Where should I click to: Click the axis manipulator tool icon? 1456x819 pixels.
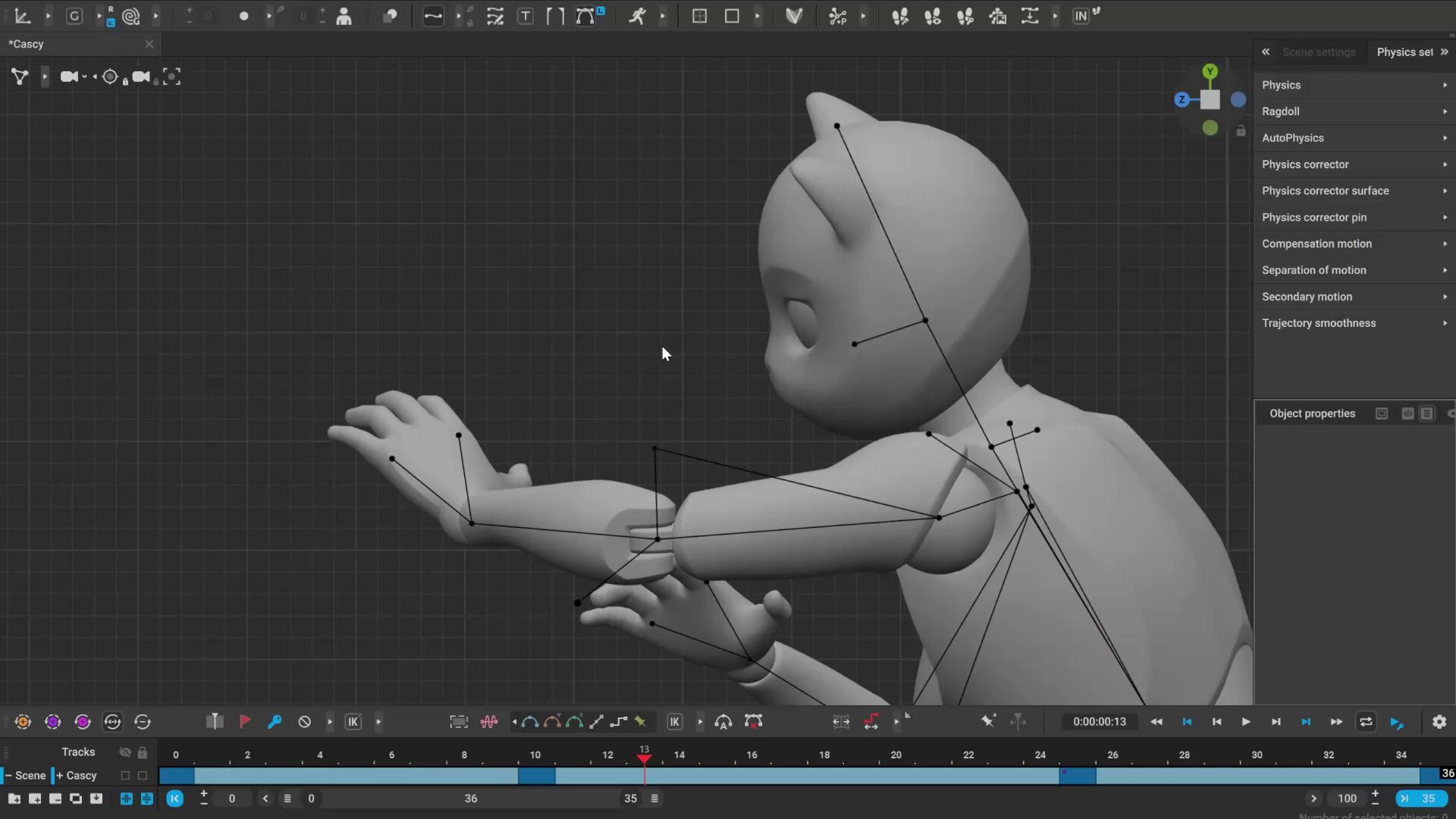22,16
